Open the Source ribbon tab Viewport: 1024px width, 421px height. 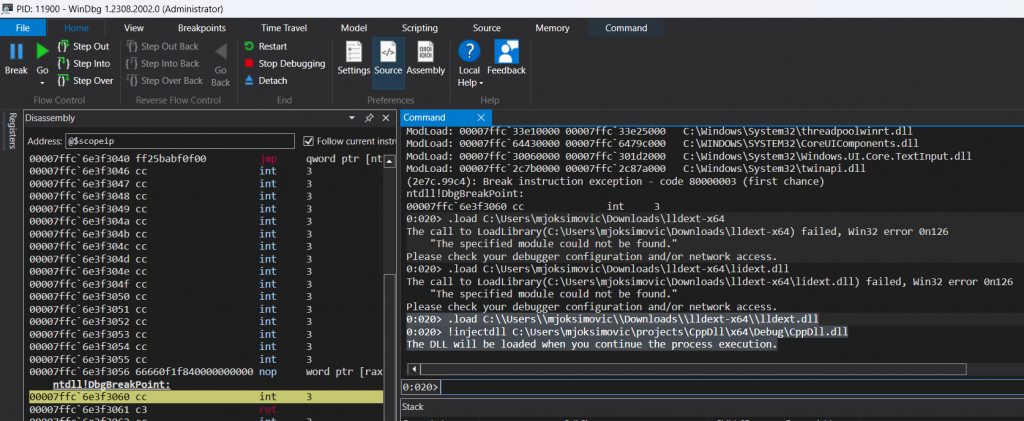tap(487, 28)
